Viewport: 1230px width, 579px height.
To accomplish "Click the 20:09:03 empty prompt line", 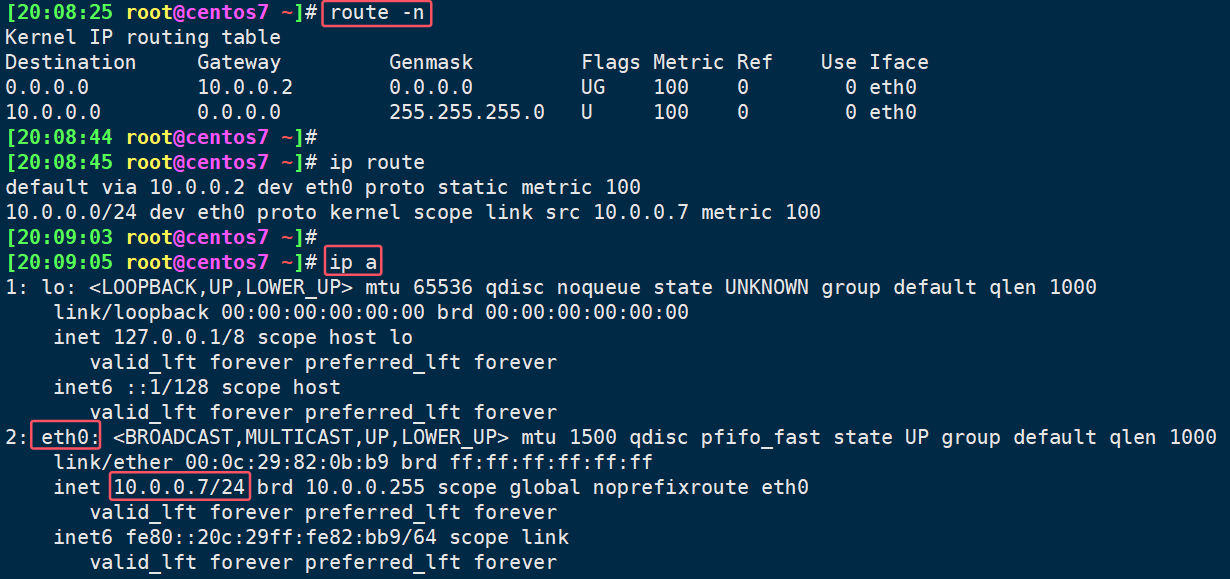I will [161, 237].
